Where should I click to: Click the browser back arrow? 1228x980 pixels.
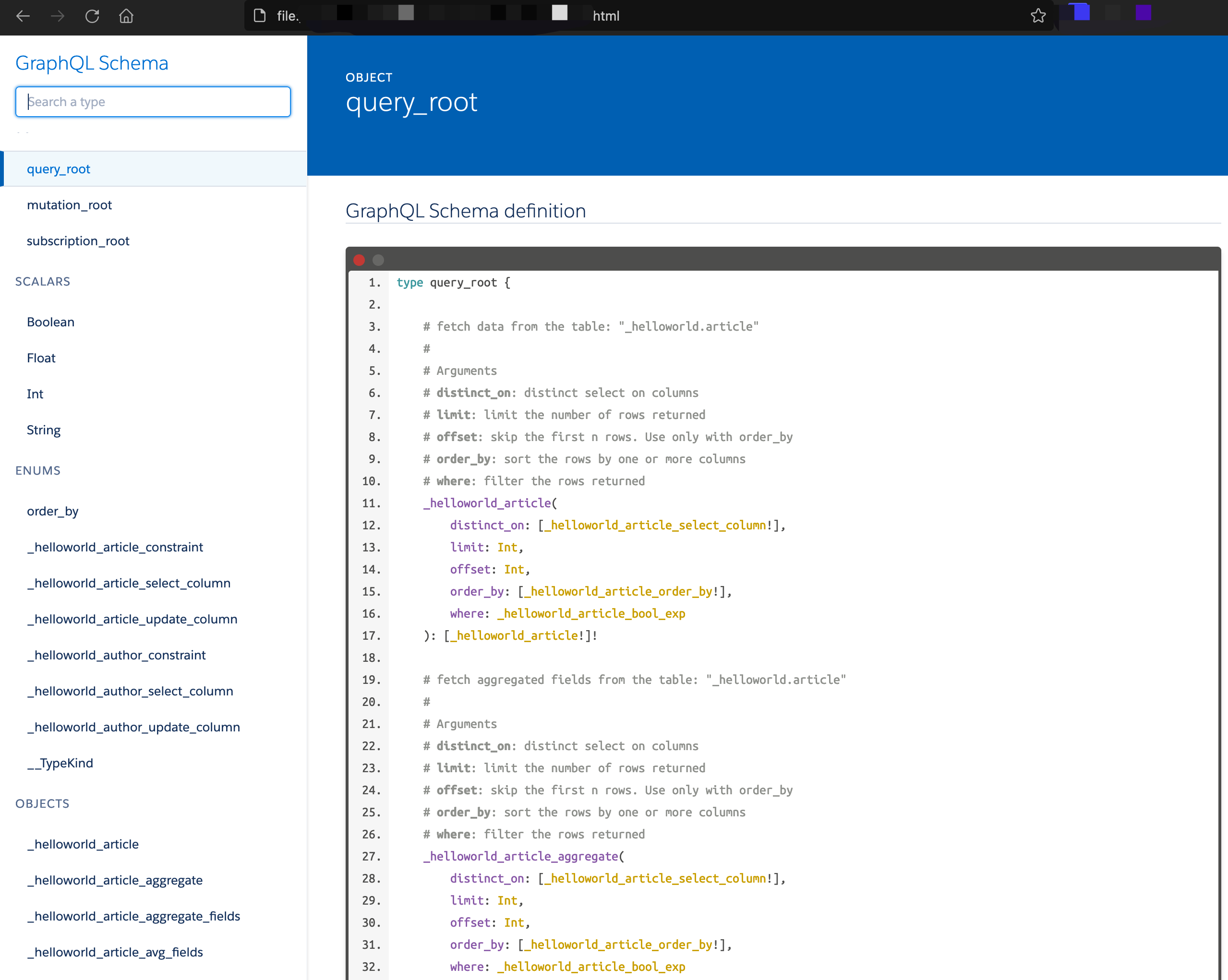tap(23, 16)
